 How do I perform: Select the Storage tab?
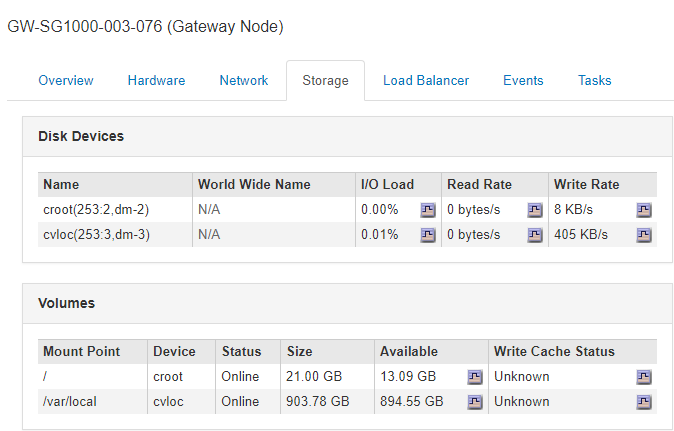[325, 81]
